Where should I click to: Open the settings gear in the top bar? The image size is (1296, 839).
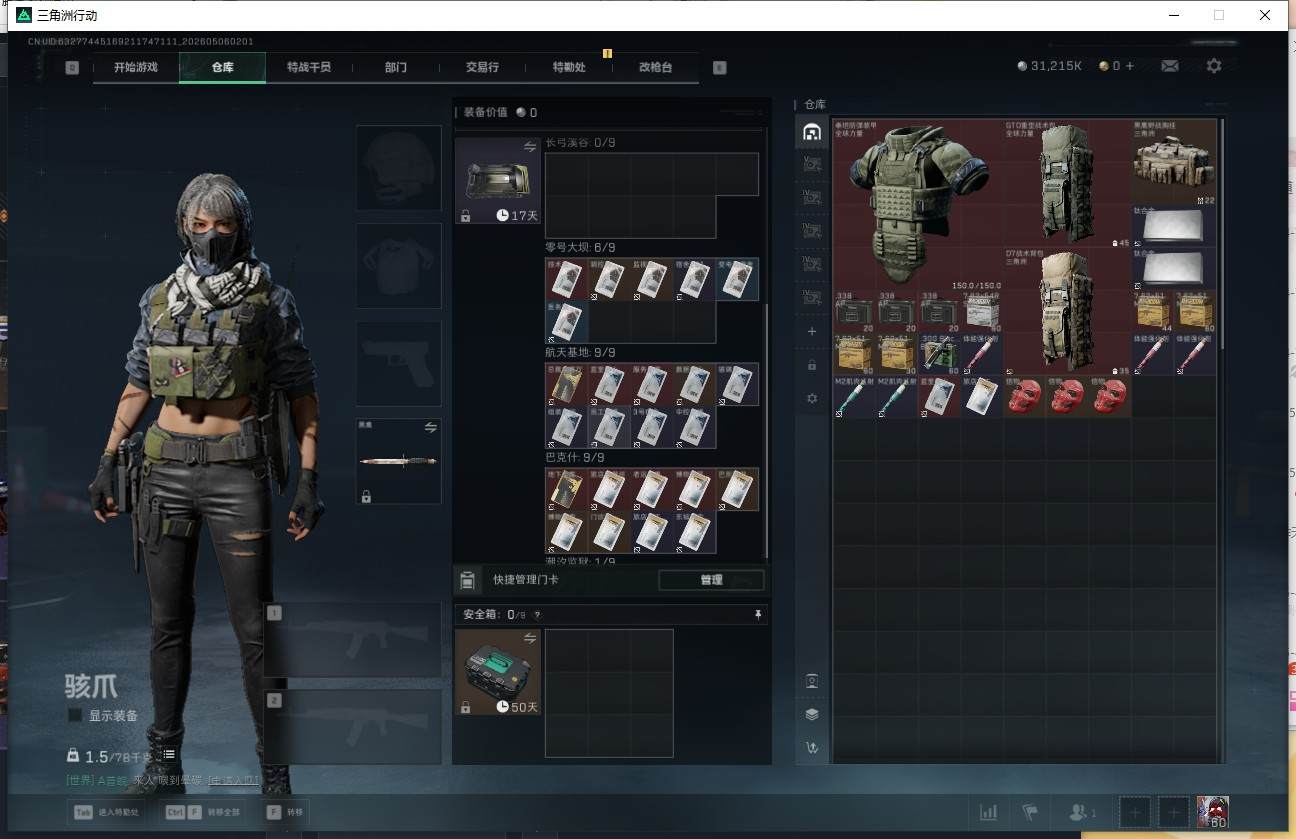click(x=1214, y=66)
